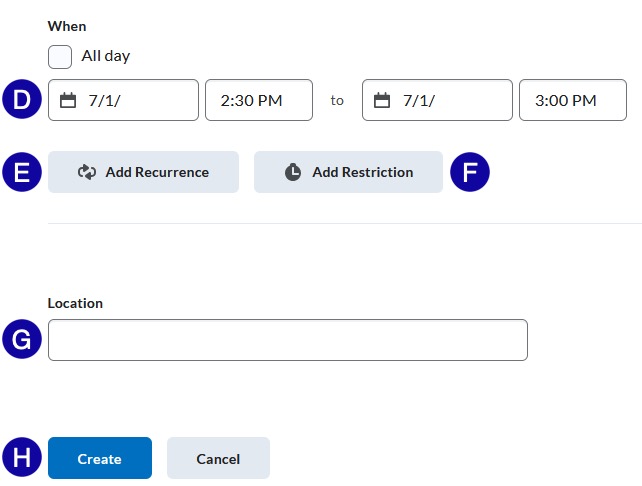Click the Add Restriction button

pyautogui.click(x=348, y=172)
